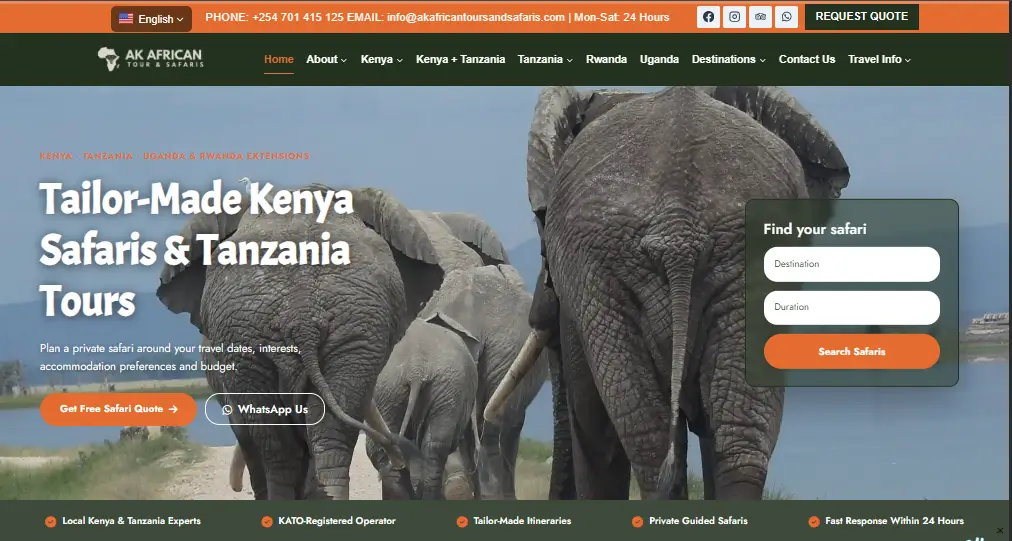Open the Facebook social icon
This screenshot has width=1012, height=541.
point(709,17)
